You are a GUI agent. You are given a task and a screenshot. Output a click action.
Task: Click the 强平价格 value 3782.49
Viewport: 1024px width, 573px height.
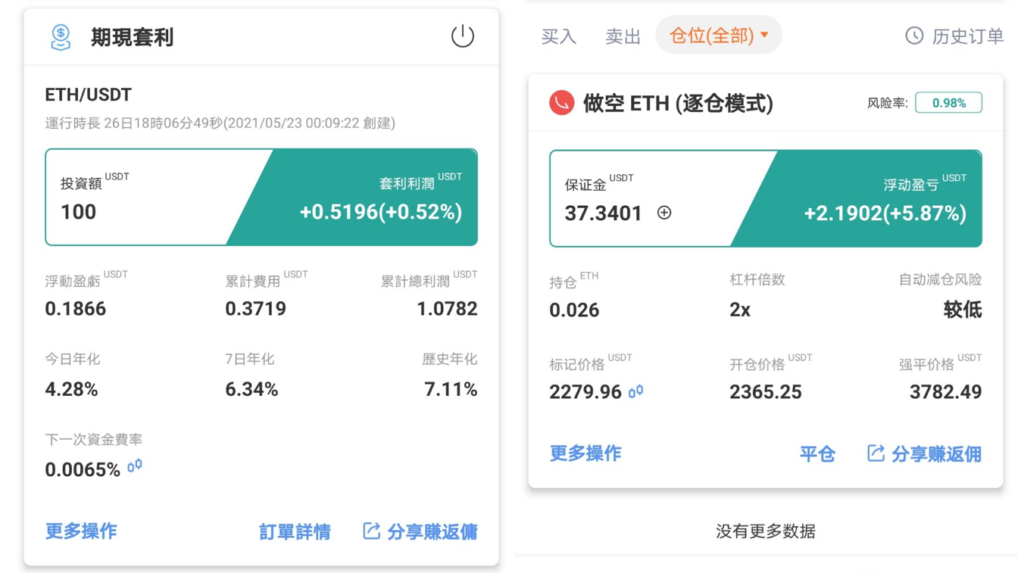coord(946,392)
